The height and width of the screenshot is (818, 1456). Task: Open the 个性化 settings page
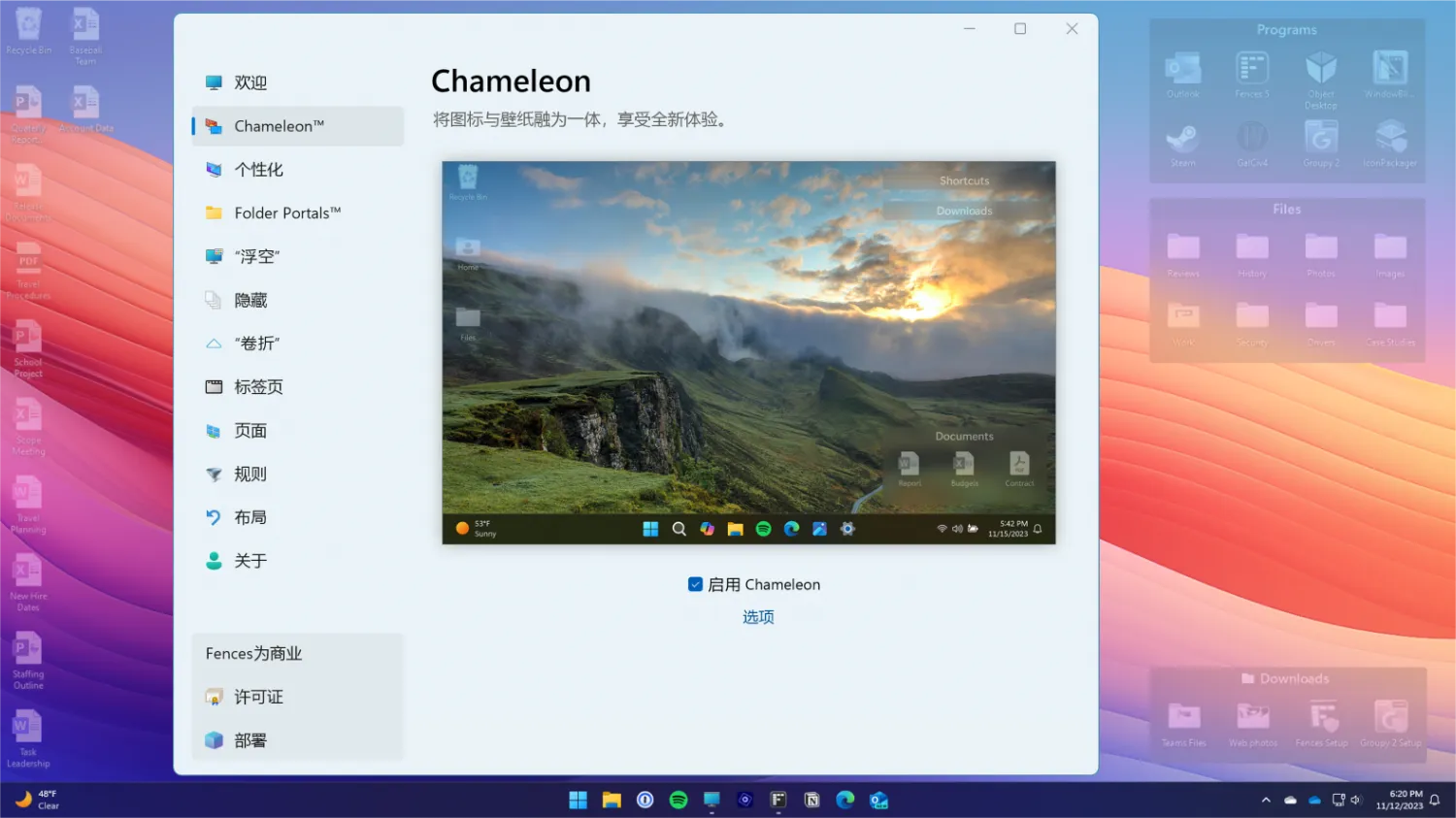(258, 170)
